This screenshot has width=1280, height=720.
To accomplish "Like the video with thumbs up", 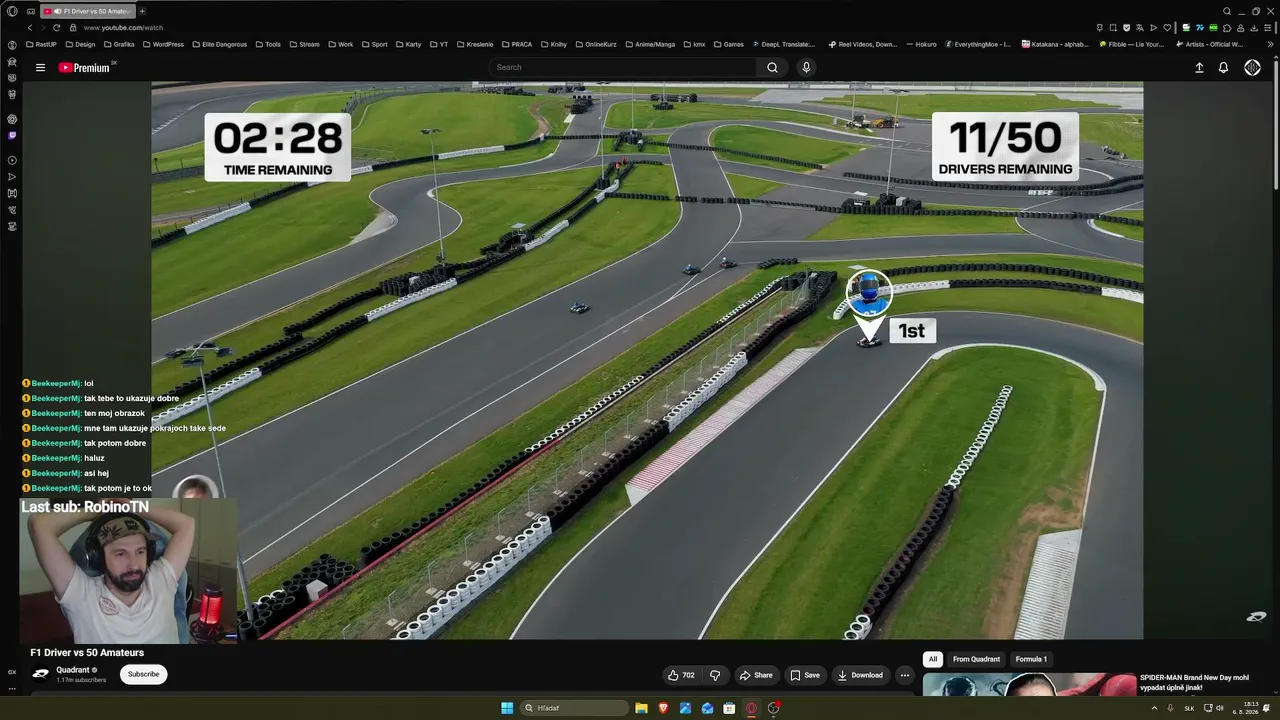I will [681, 675].
